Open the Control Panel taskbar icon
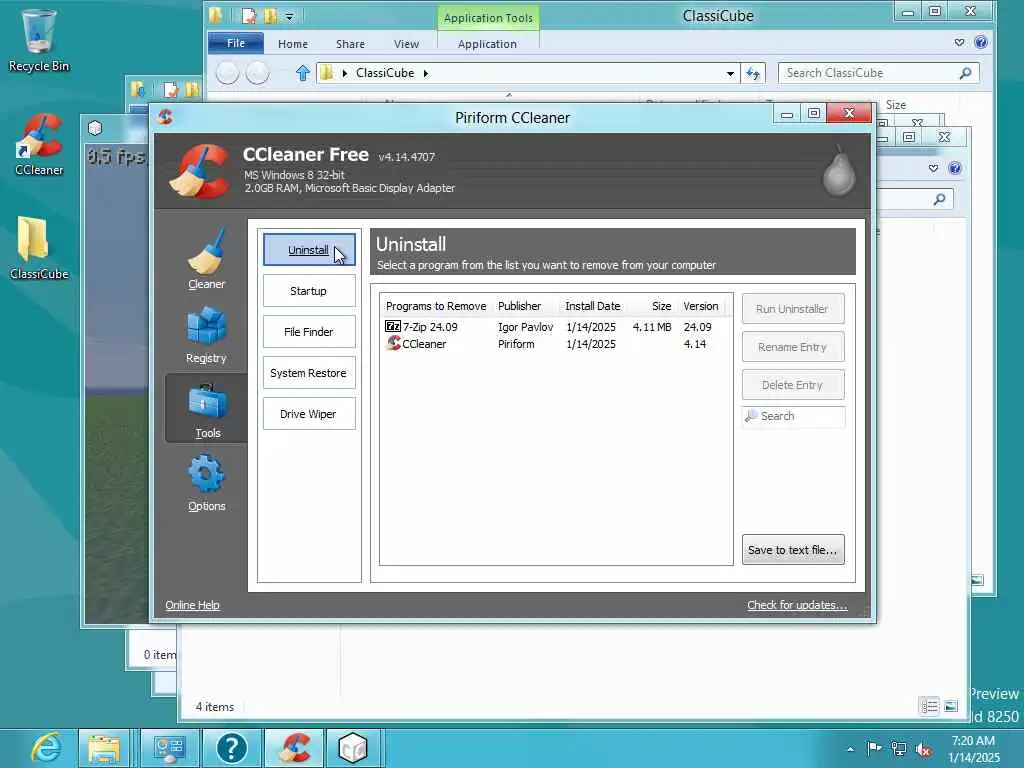Screen dimensions: 1024x768 pyautogui.click(x=168, y=748)
